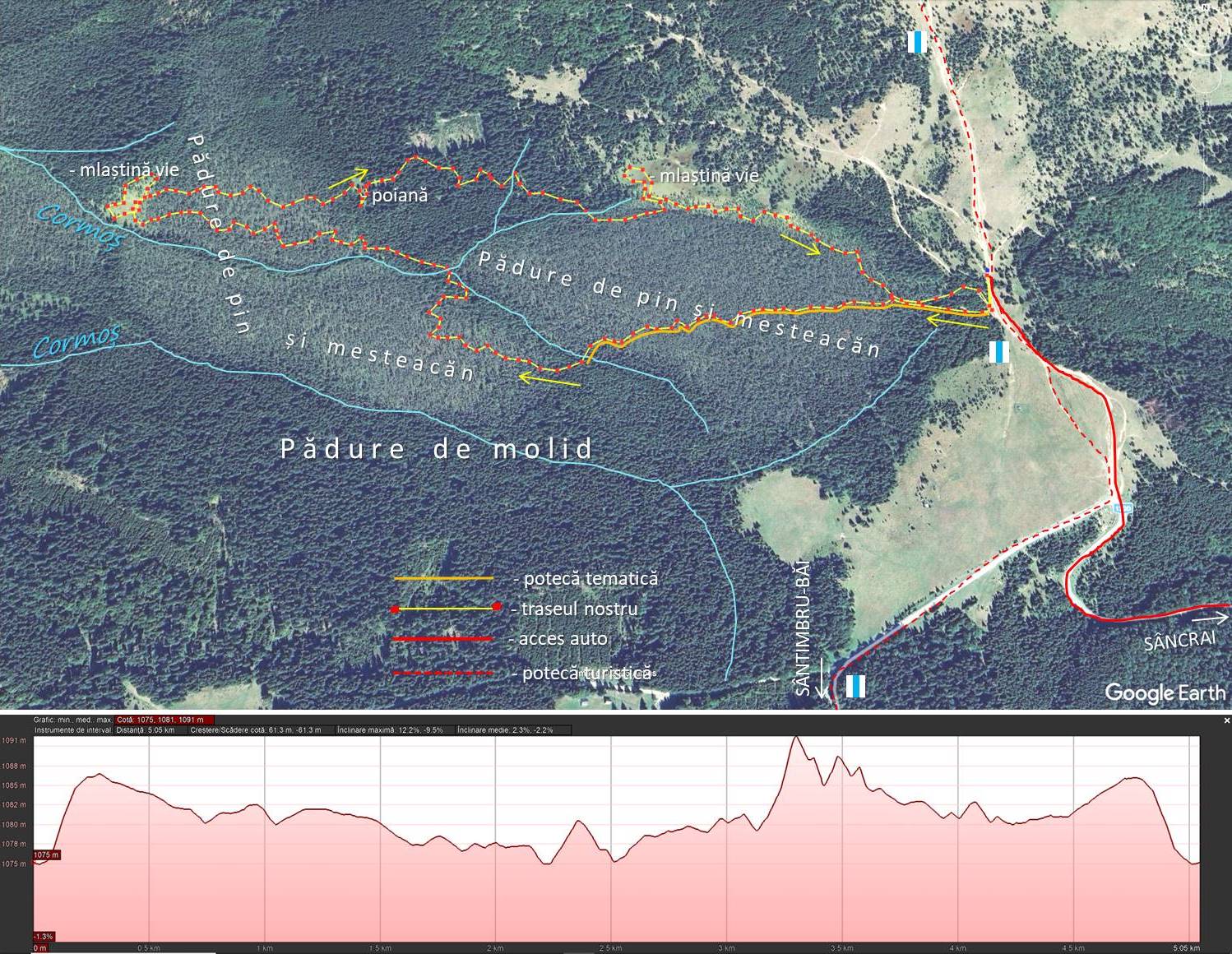Click the highest peak on elevation graph

click(794, 738)
